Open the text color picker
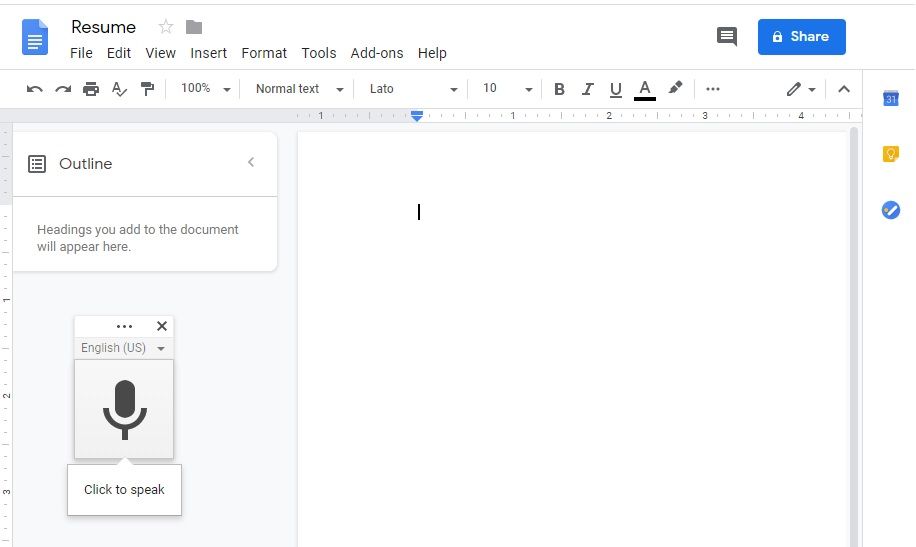916x547 pixels. [645, 89]
